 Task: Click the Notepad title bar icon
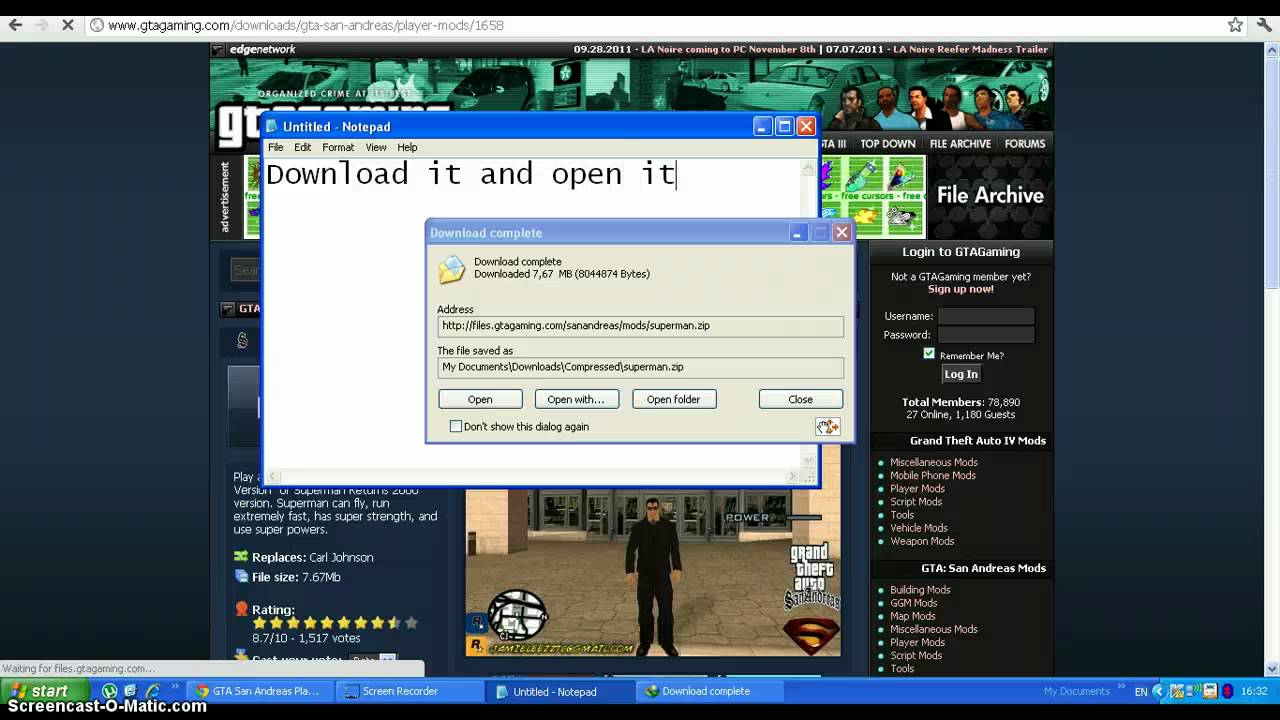(x=271, y=127)
